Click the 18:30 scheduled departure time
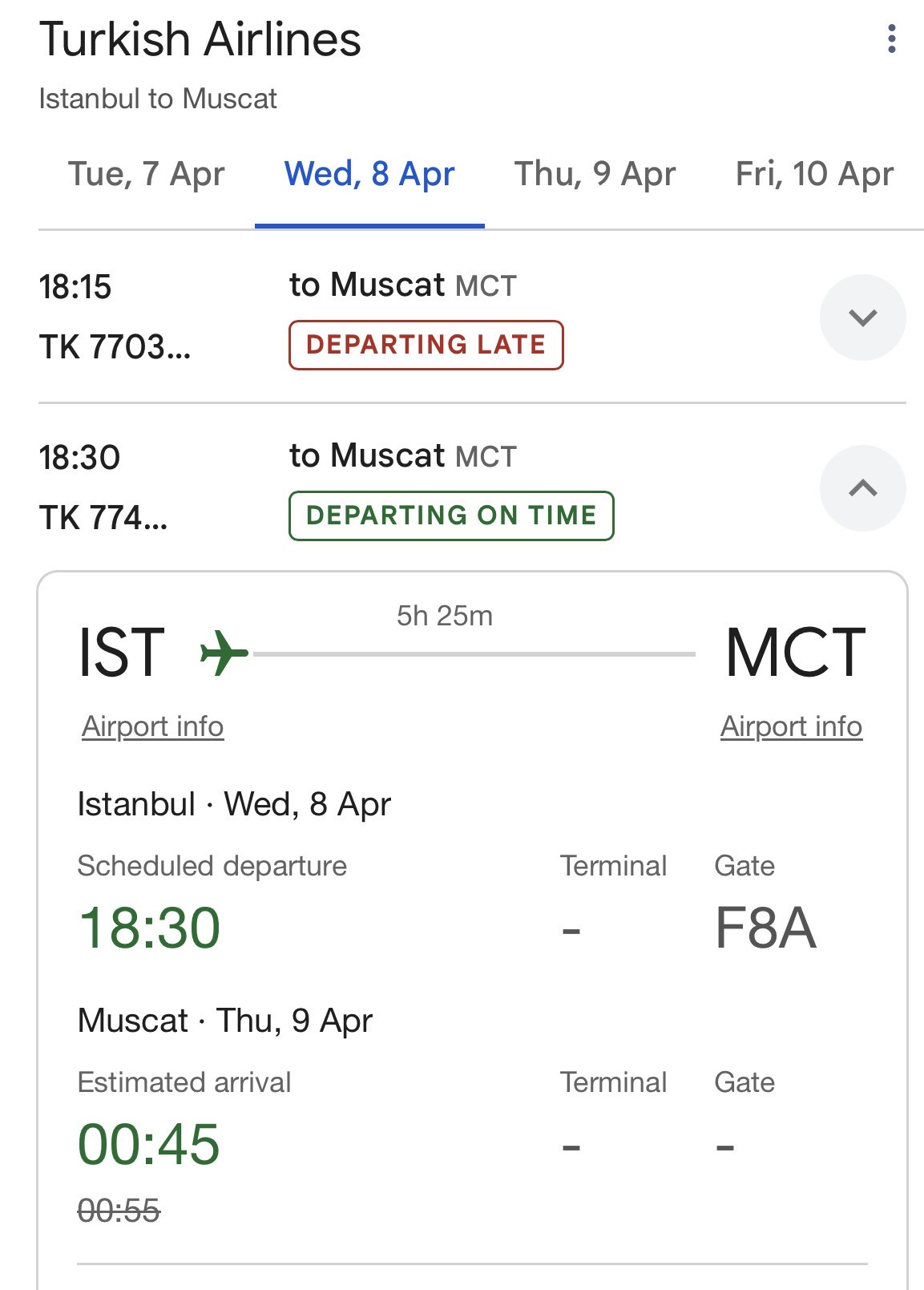924x1290 pixels. click(149, 928)
